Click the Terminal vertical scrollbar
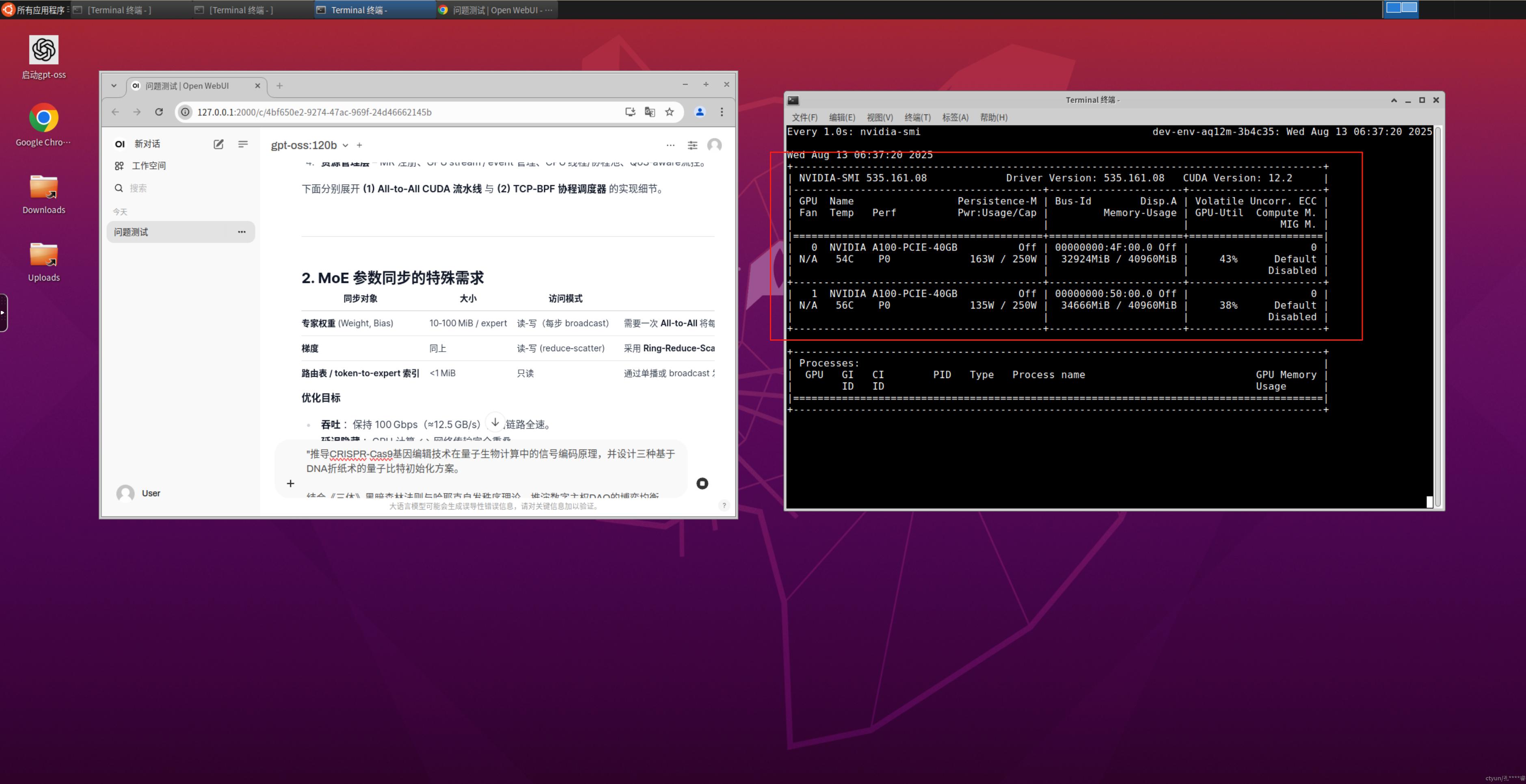 tap(1438, 317)
